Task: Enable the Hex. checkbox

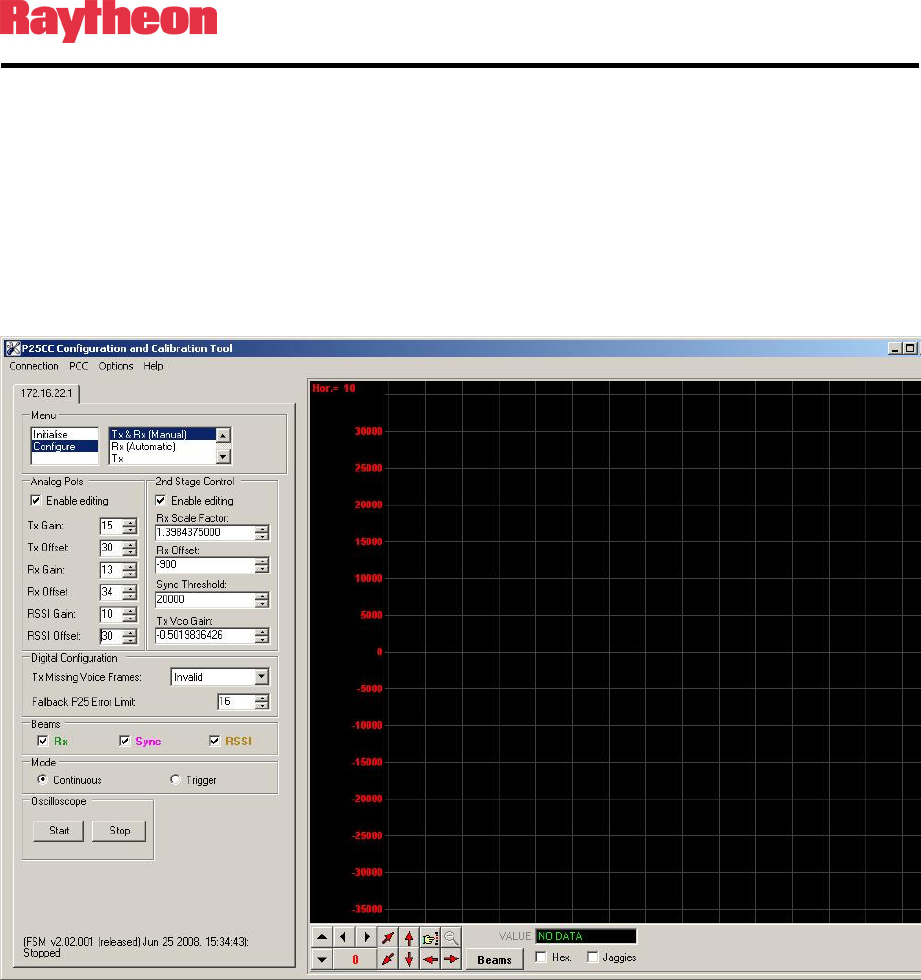Action: coord(541,957)
